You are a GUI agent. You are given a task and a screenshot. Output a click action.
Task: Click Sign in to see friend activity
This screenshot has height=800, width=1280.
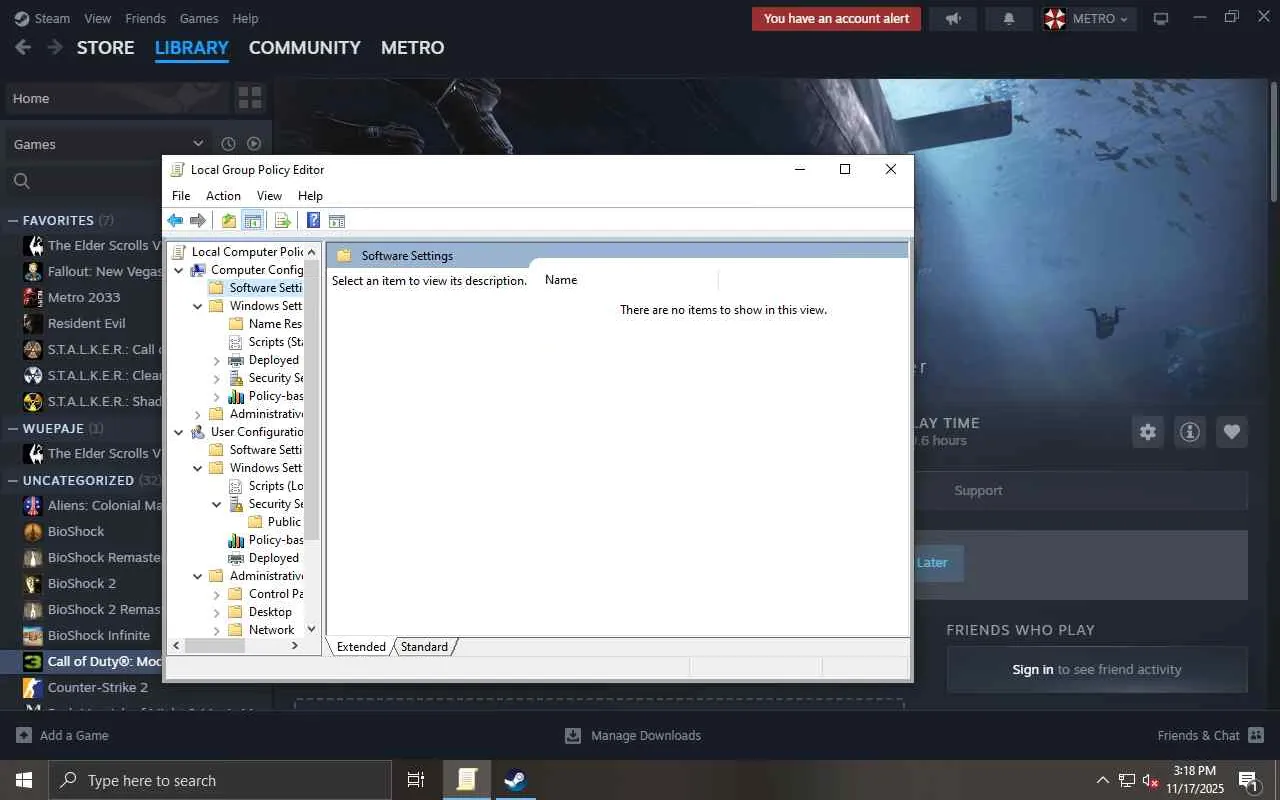point(1097,669)
